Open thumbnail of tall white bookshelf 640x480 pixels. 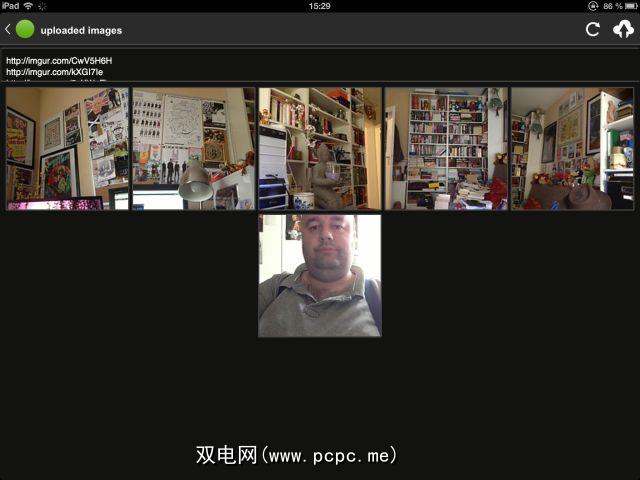pos(447,149)
